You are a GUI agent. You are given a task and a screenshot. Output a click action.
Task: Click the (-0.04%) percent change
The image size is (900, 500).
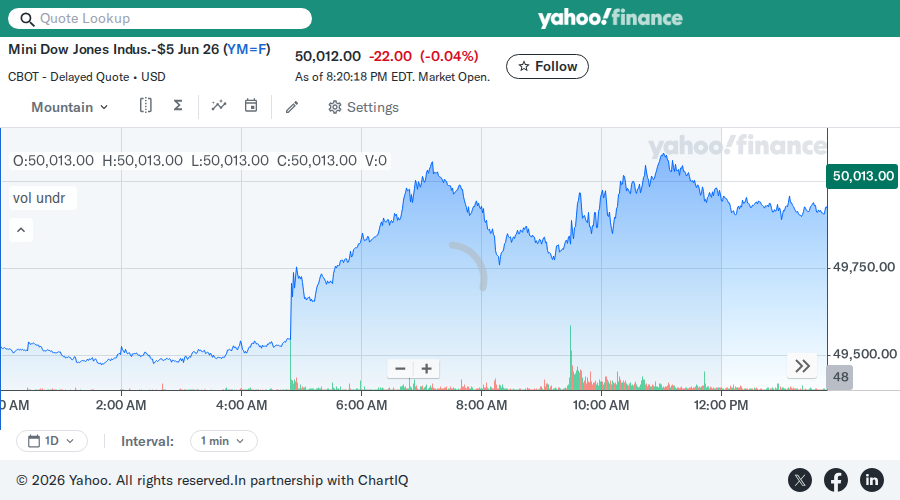(x=449, y=56)
